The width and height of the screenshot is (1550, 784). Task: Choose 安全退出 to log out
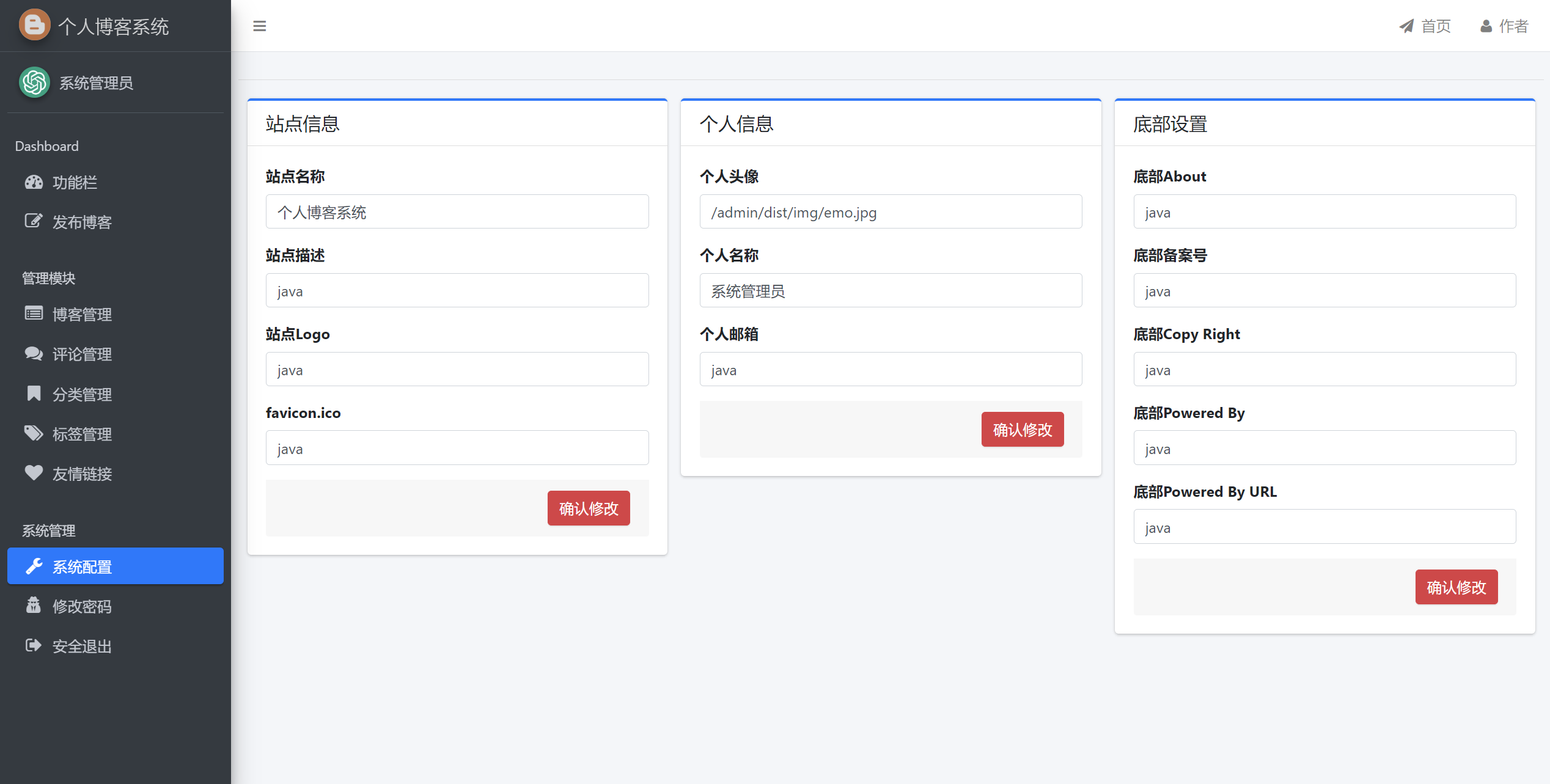115,646
